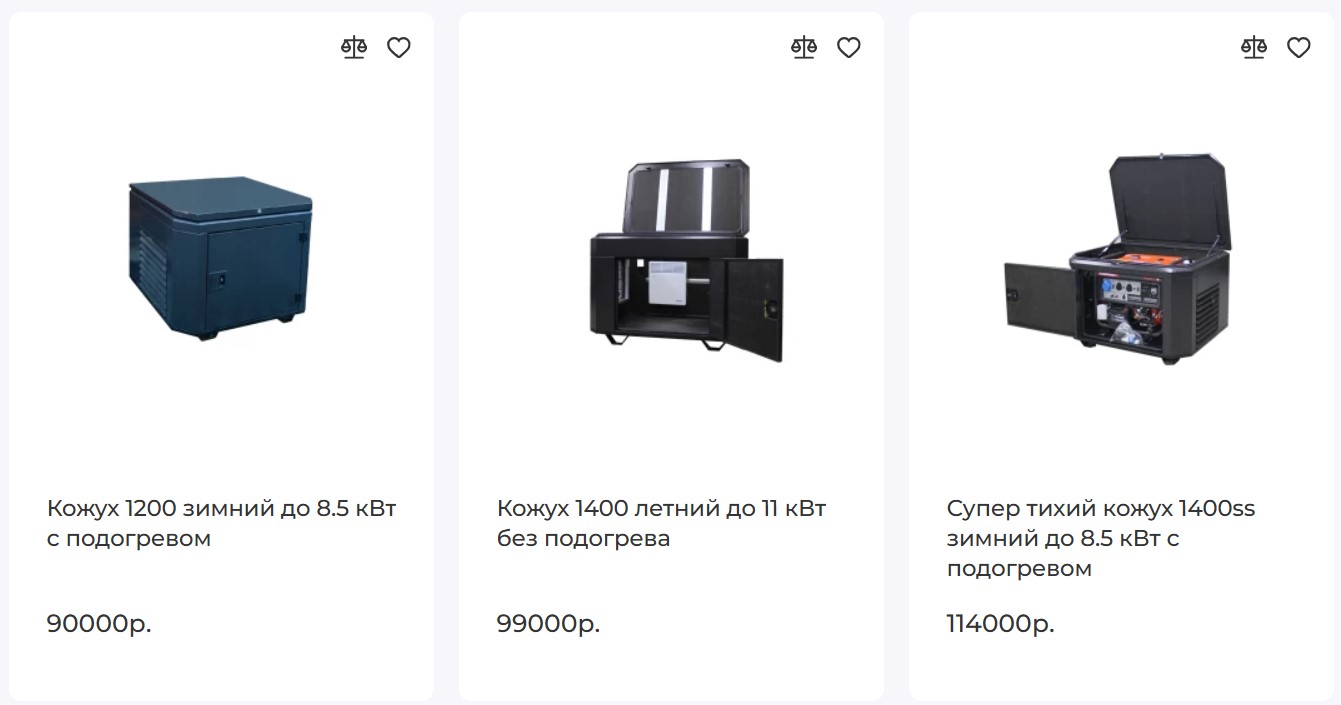Add Кожух 1200 зимний to comparison

pyautogui.click(x=354, y=47)
